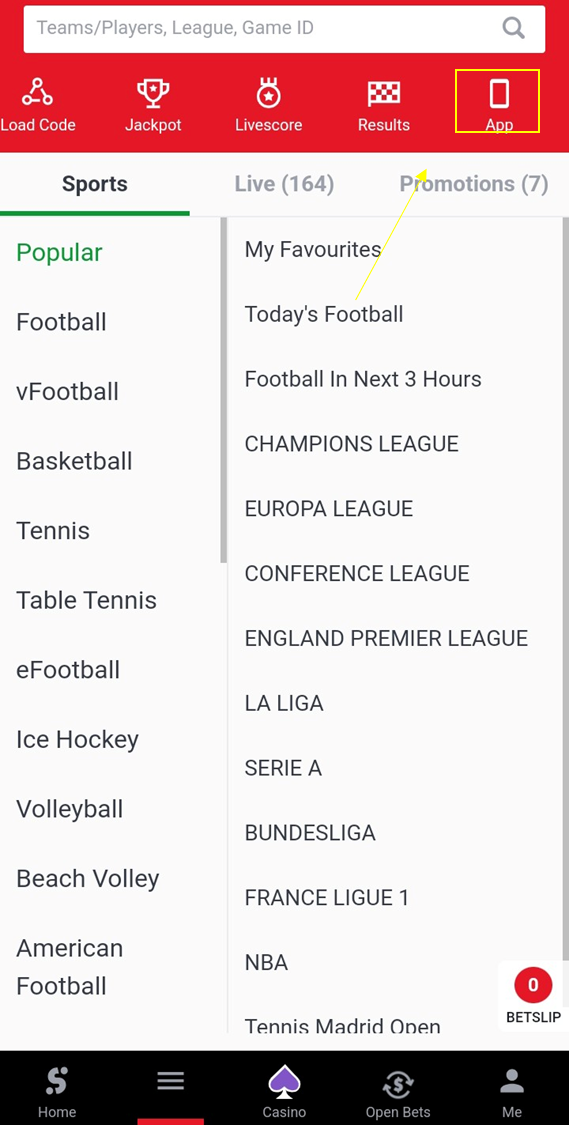Viewport: 569px width, 1125px height.
Task: Open the Jackpot trophy icon
Action: pos(153,93)
